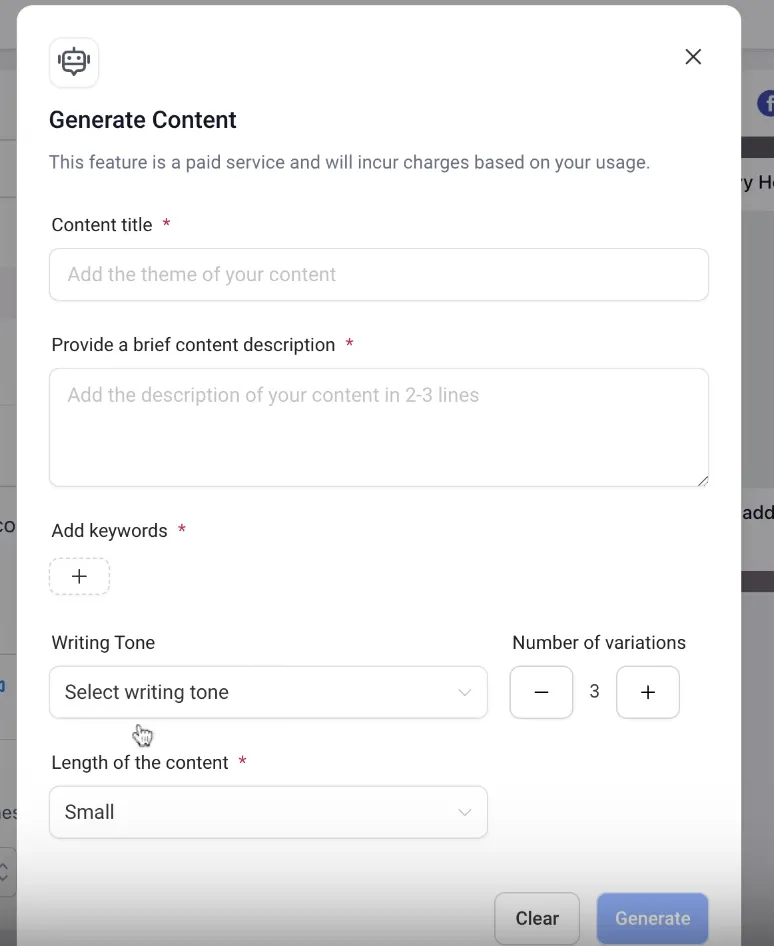
Task: Open the 'Small' content length dropdown
Action: click(268, 812)
